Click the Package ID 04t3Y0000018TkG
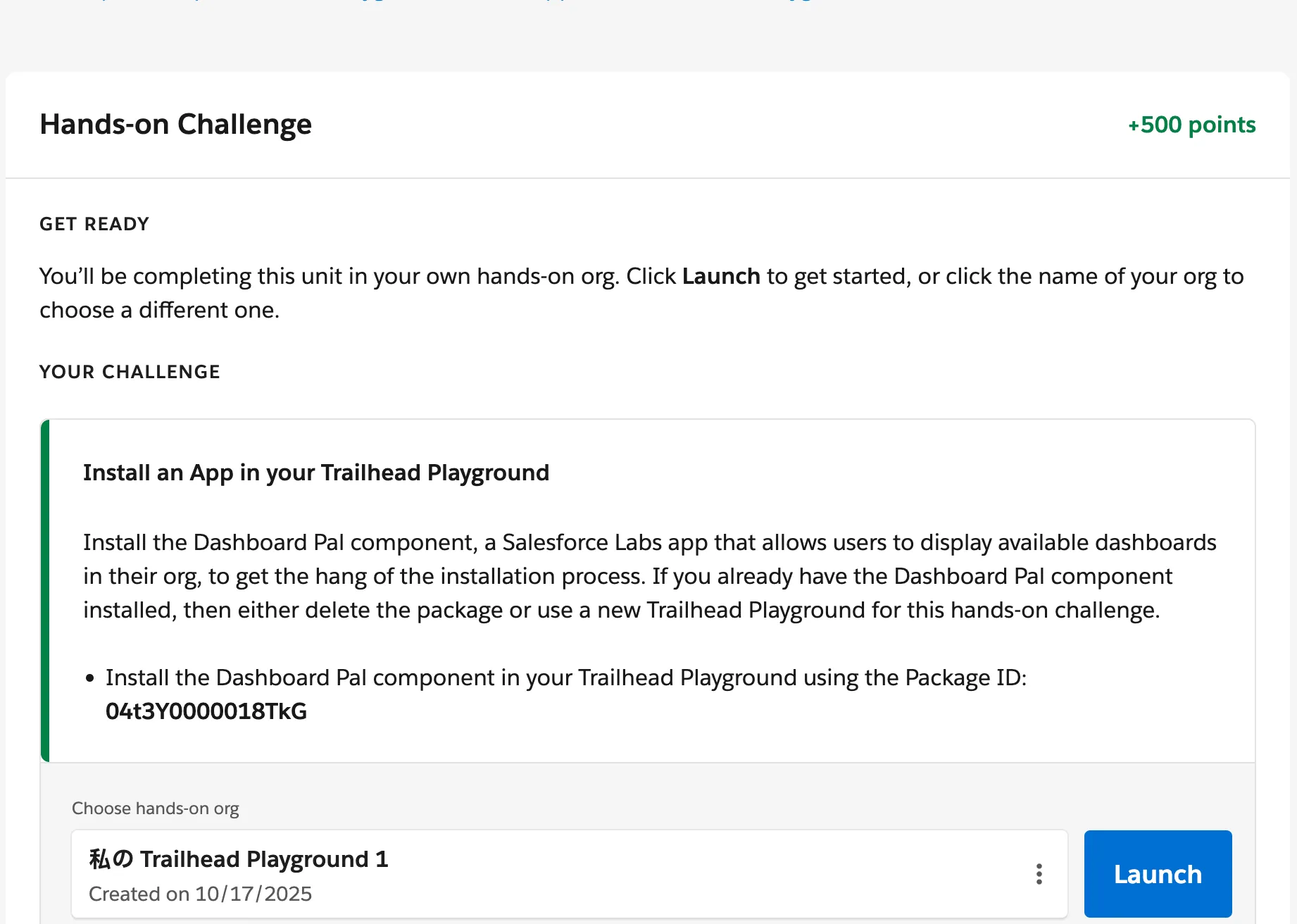The image size is (1297, 924). tap(206, 711)
